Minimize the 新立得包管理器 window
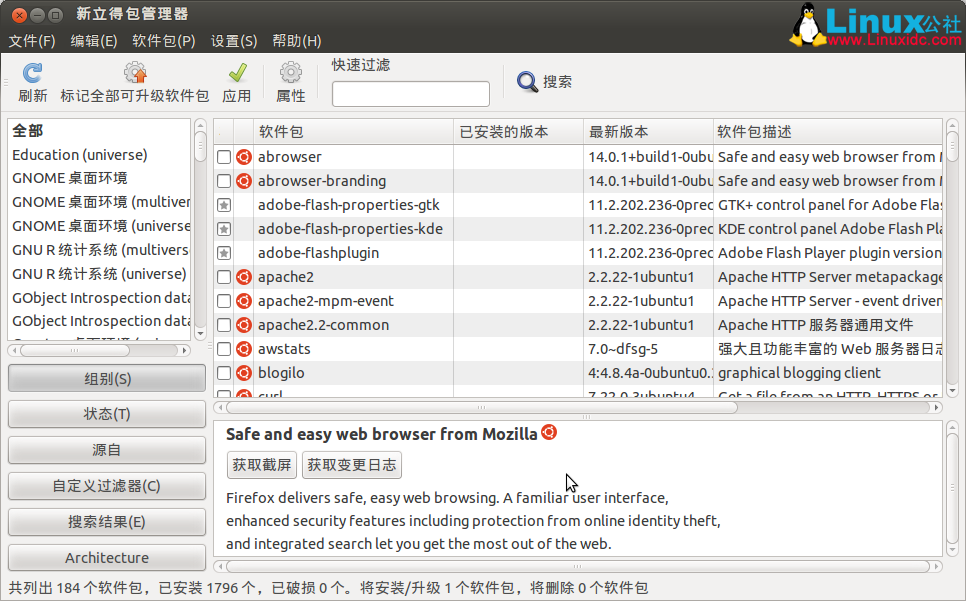Image resolution: width=966 pixels, height=601 pixels. [x=38, y=15]
